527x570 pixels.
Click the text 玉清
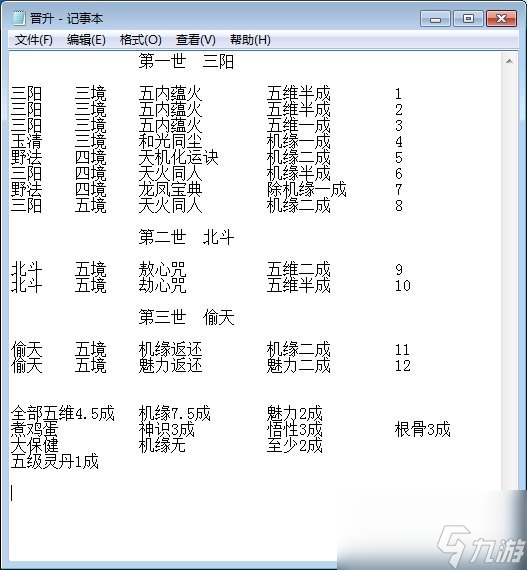coord(26,141)
